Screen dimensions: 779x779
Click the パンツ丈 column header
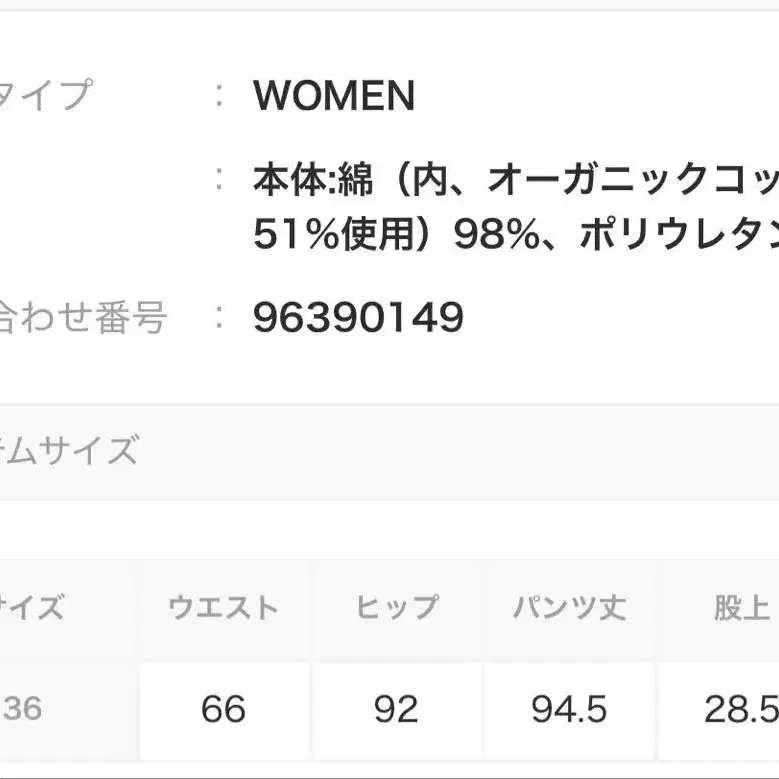569,607
